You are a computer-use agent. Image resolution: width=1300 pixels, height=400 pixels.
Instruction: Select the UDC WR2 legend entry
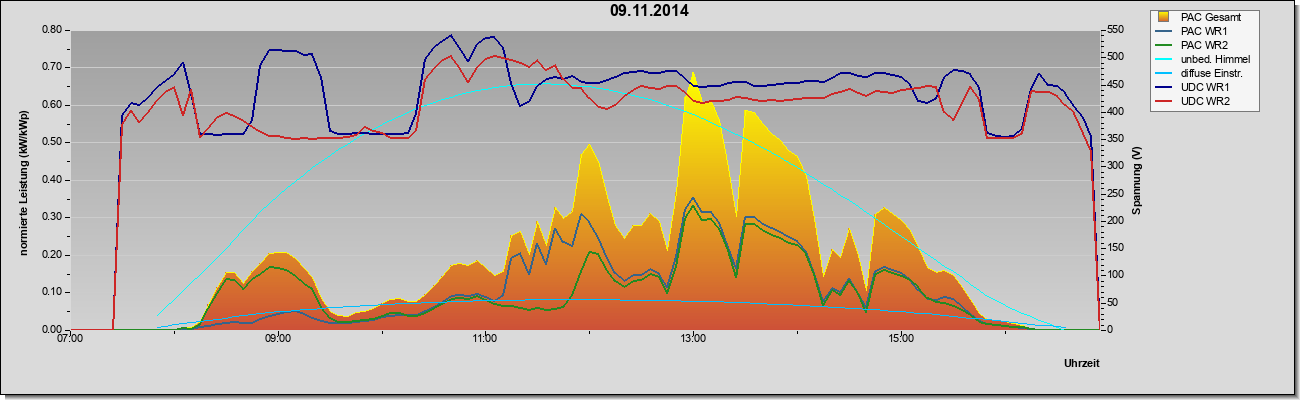pyautogui.click(x=1202, y=101)
